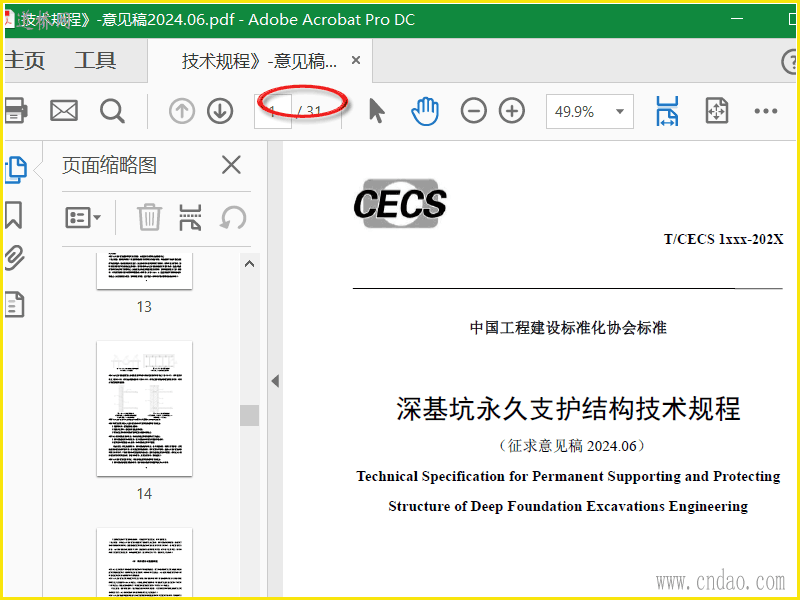Open Page Thumbnails sidebar icon
The width and height of the screenshot is (800, 600).
[x=16, y=169]
